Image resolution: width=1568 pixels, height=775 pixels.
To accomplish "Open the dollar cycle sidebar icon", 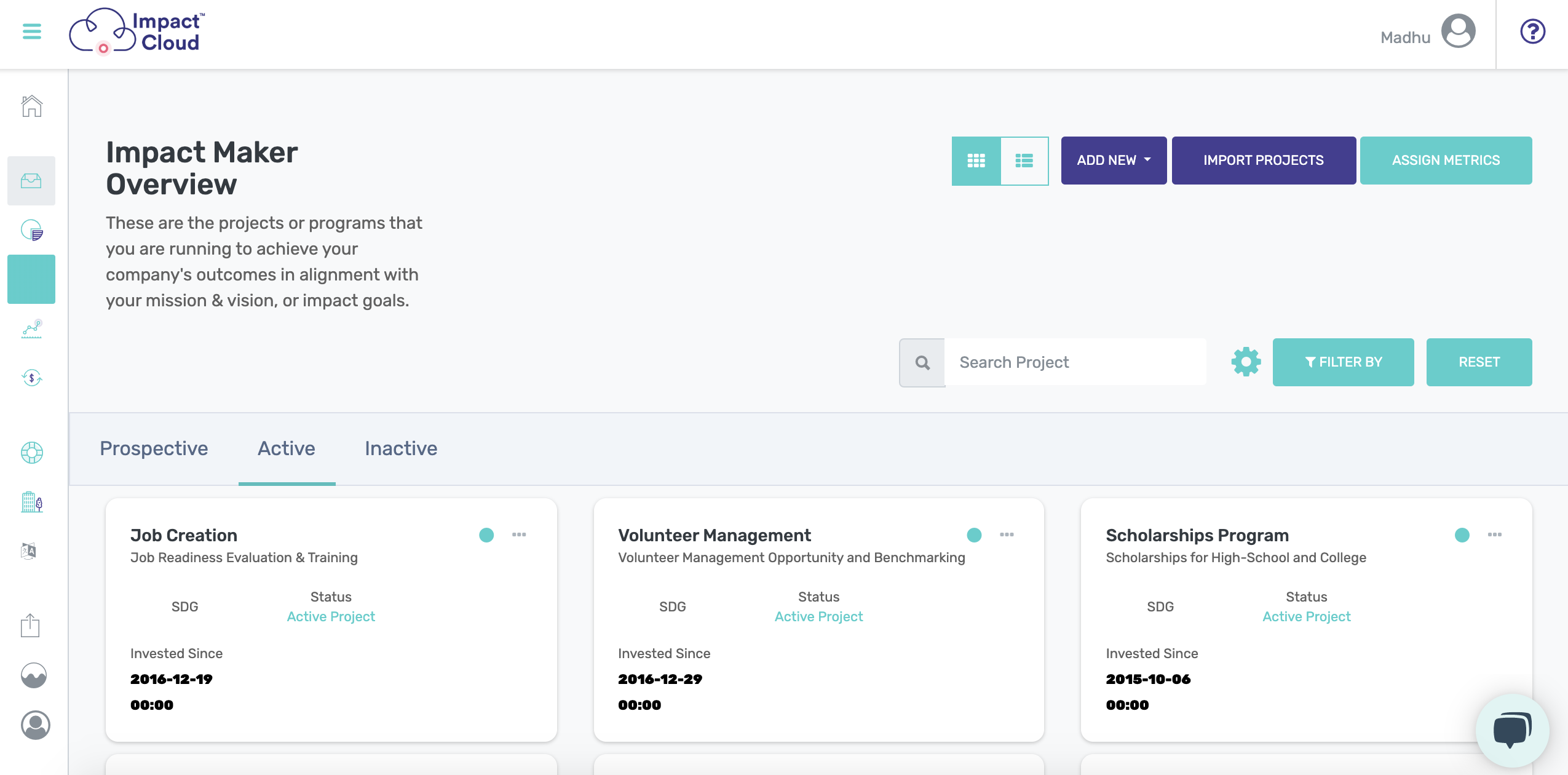I will (31, 378).
